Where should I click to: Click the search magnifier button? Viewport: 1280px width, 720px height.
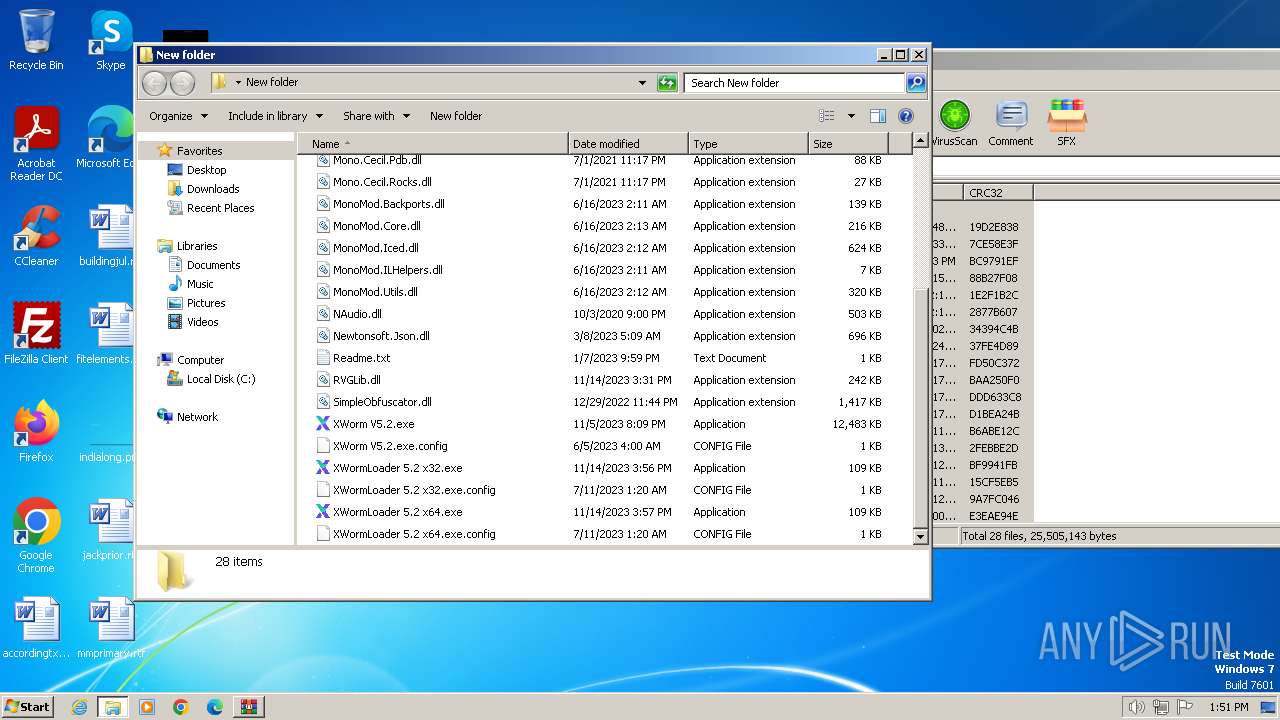pos(915,83)
